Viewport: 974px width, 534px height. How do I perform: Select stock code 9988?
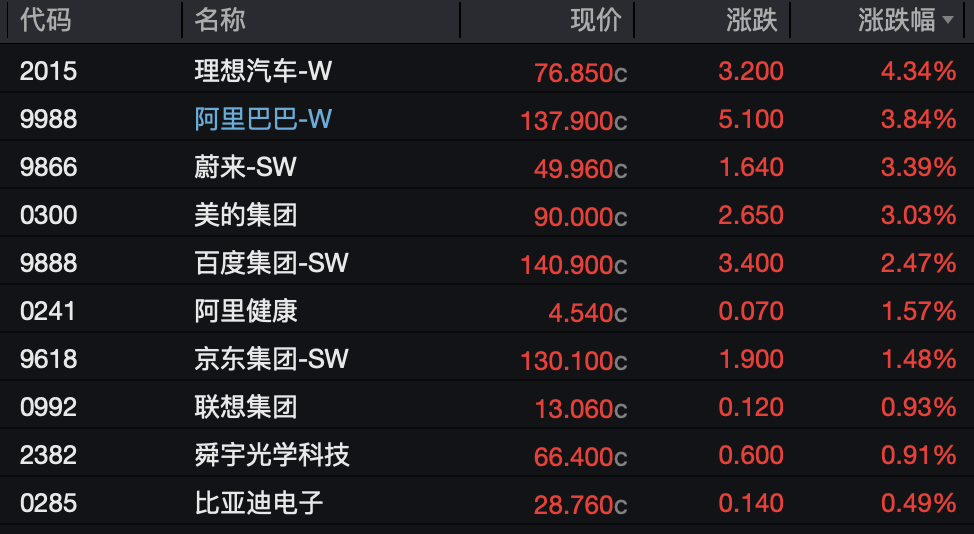point(48,119)
